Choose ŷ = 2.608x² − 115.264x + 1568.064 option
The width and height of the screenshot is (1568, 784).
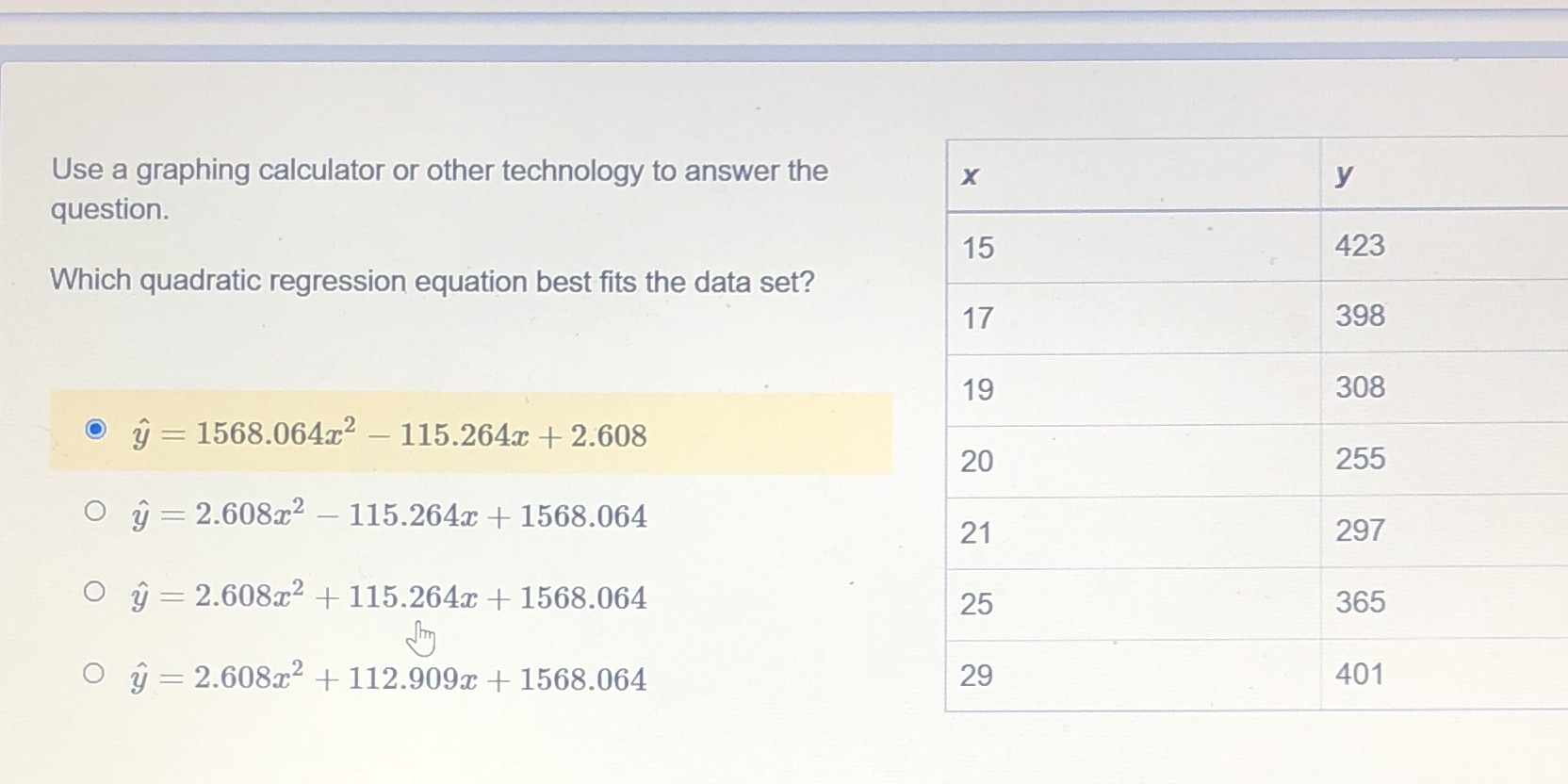pyautogui.click(x=96, y=512)
